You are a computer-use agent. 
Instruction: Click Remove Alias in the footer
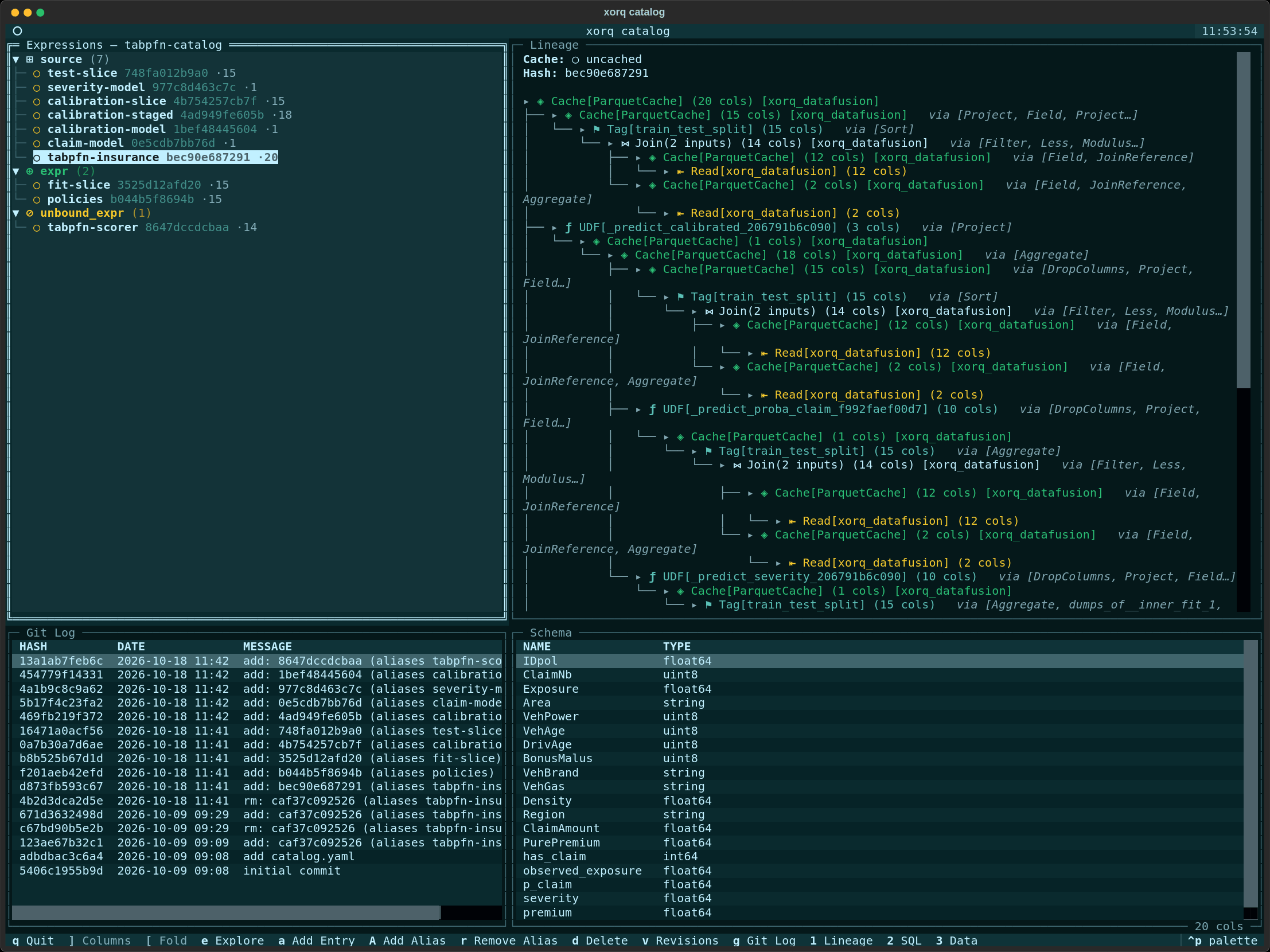click(509, 941)
